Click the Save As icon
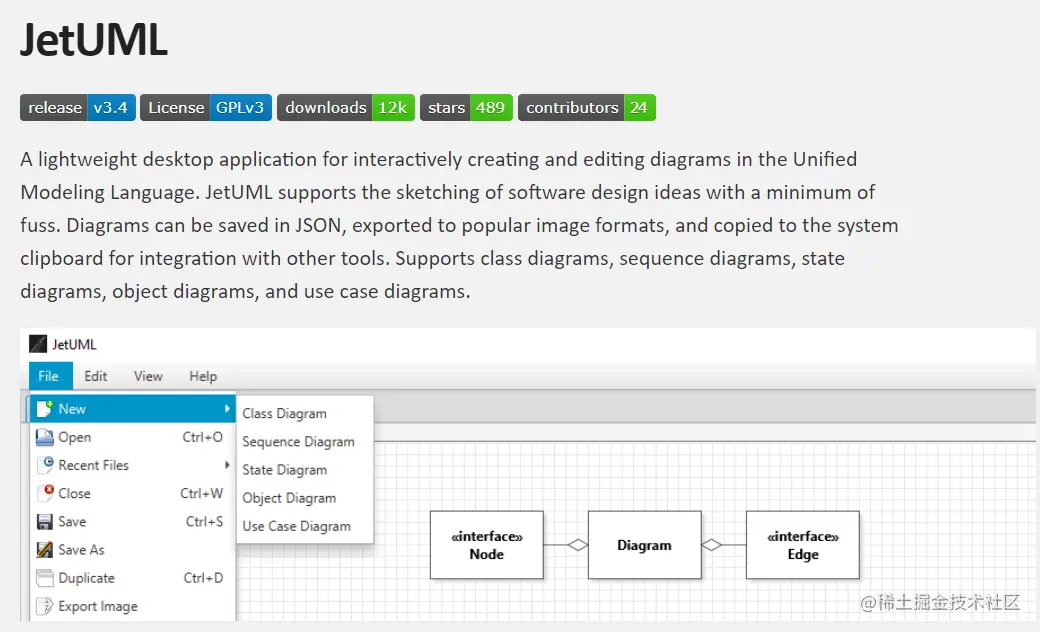This screenshot has width=1040, height=632. coord(44,550)
